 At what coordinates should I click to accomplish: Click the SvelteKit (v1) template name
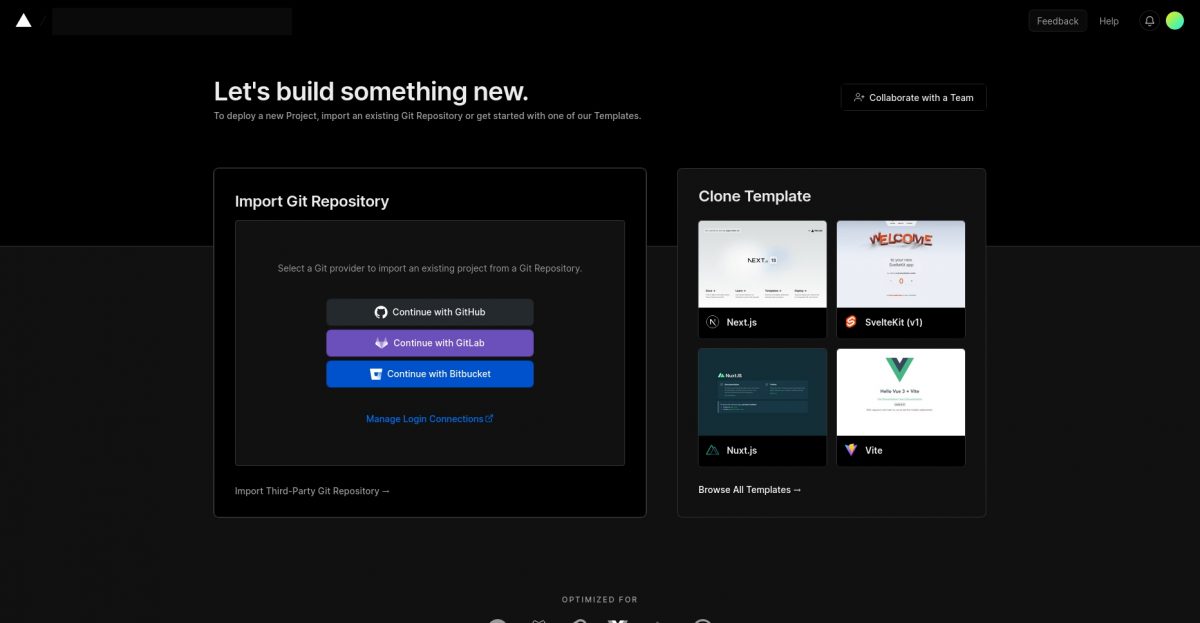tap(894, 322)
